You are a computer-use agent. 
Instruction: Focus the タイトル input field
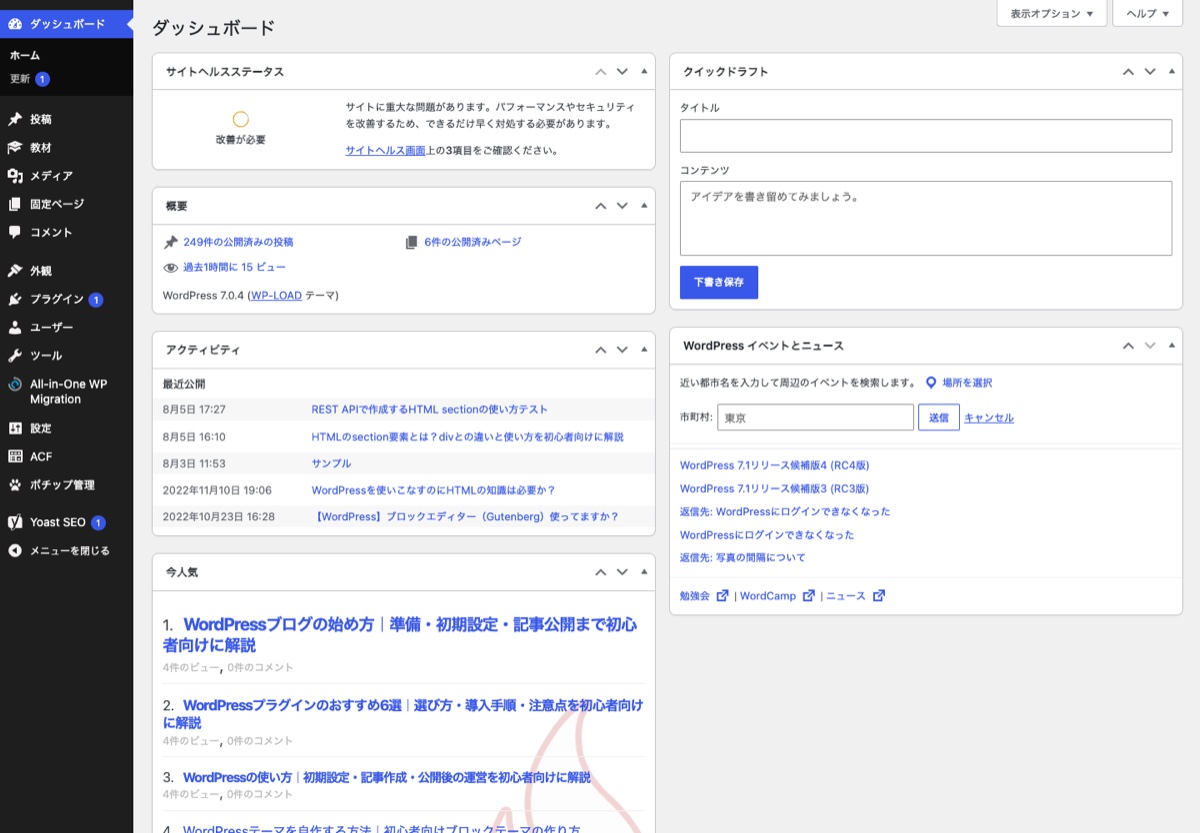click(x=926, y=136)
